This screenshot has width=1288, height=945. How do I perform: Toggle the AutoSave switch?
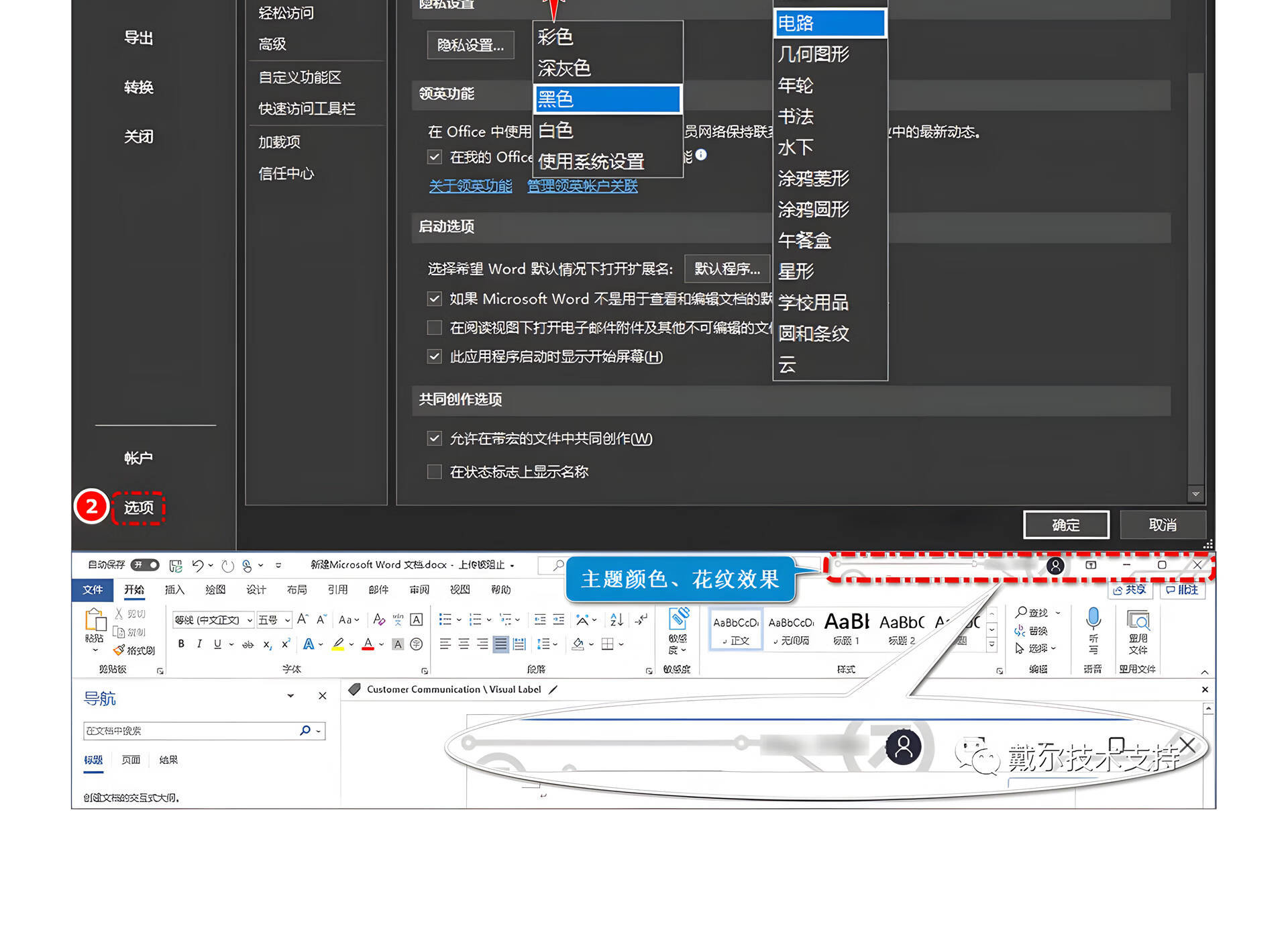point(145,565)
